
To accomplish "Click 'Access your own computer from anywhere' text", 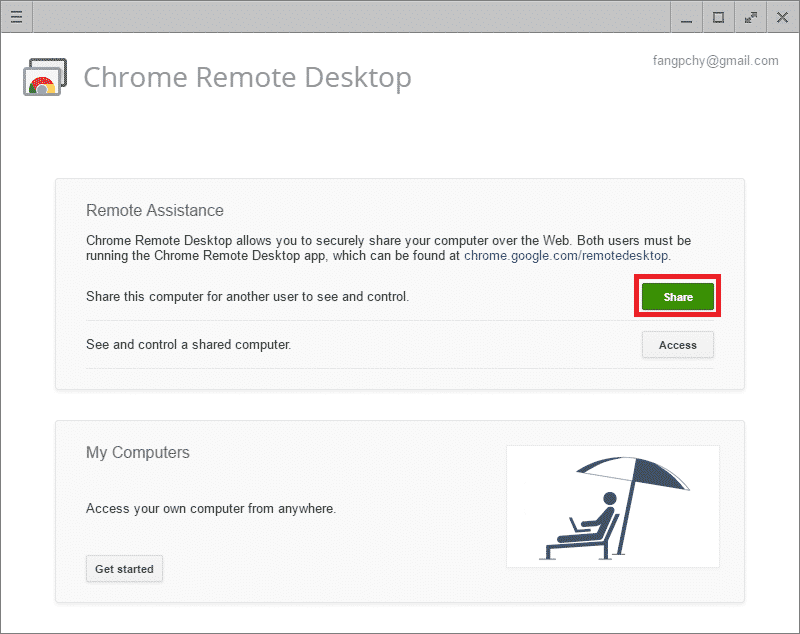I will click(x=211, y=509).
